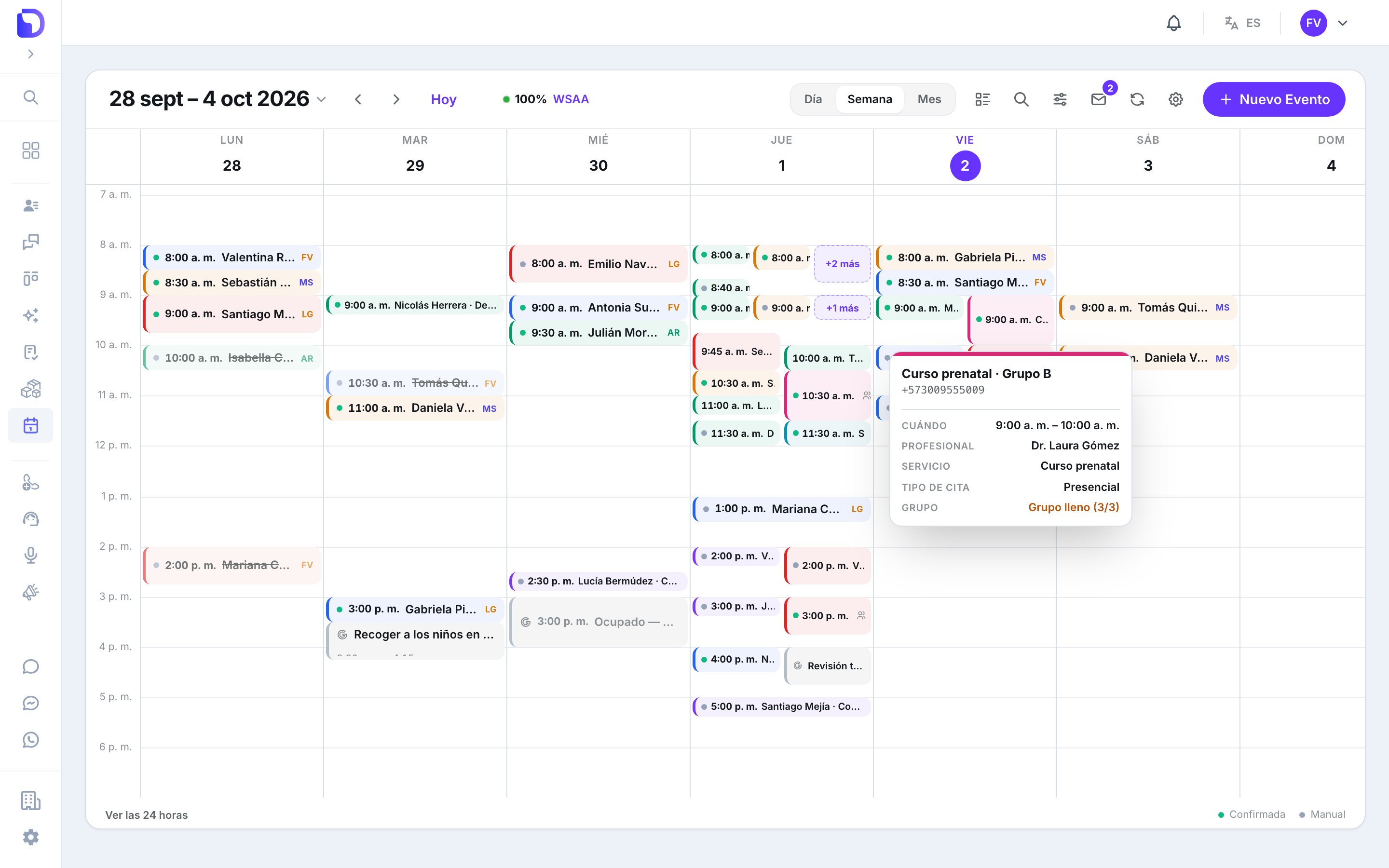The image size is (1389, 868).
Task: Open the AI sparkles icon in sidebar
Action: 30,315
